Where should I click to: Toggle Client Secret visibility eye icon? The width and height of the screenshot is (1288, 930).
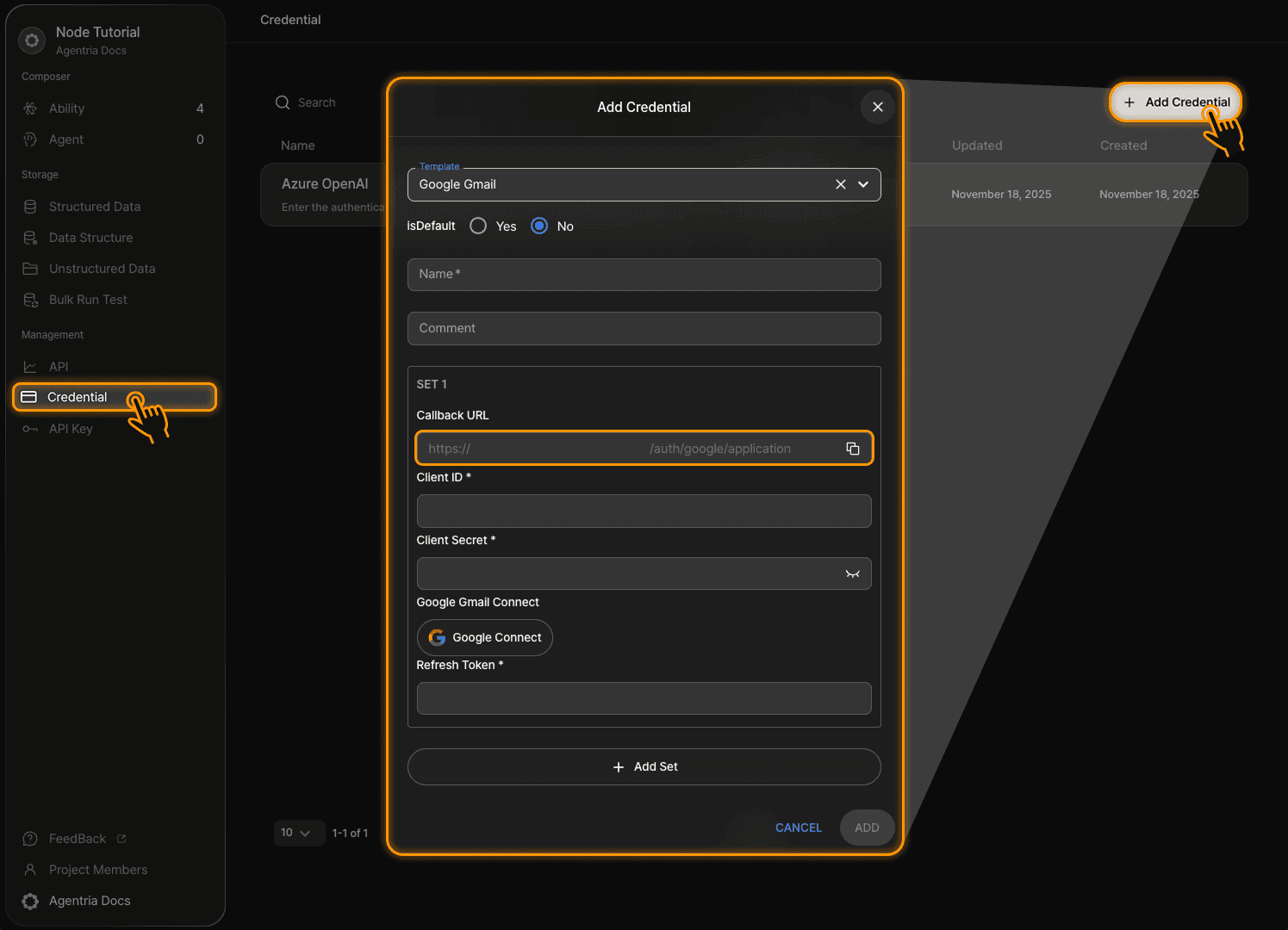click(853, 573)
